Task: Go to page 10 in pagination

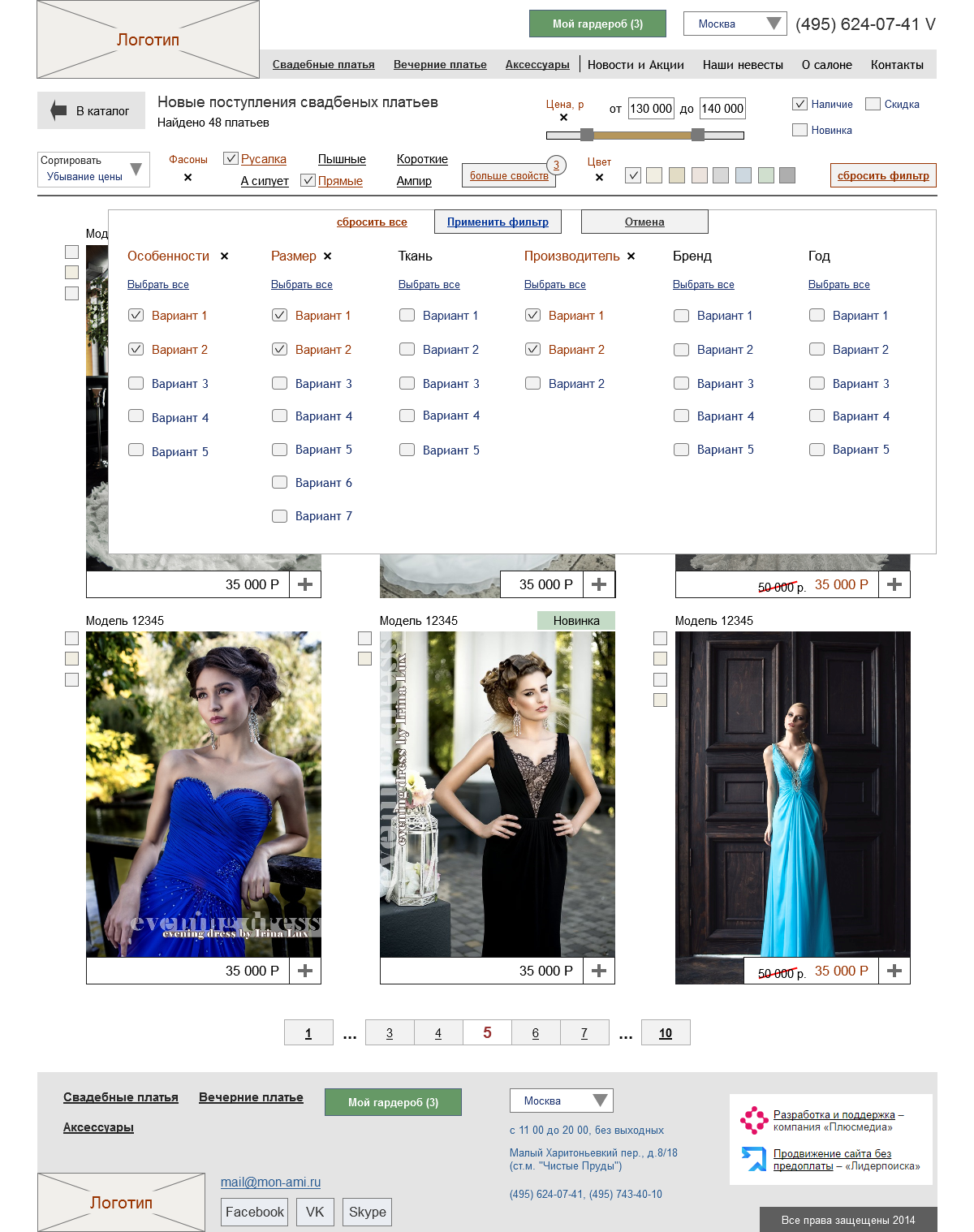Action: tap(666, 1032)
